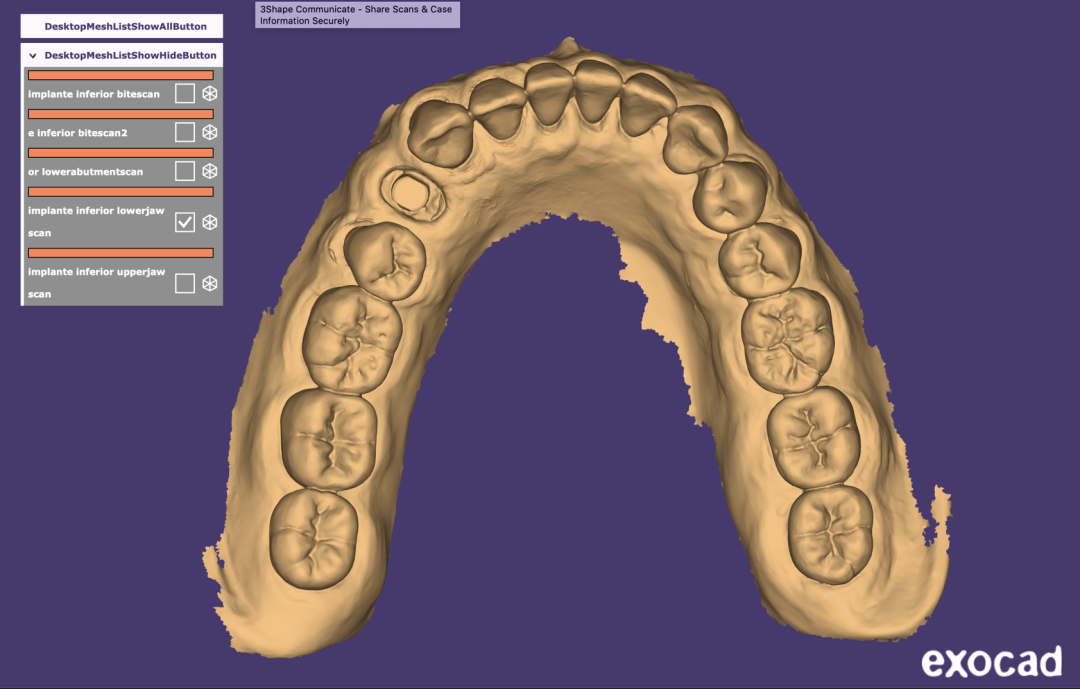Uncheck the implante inferior lowerjaw scan
The height and width of the screenshot is (689, 1080).
[185, 222]
